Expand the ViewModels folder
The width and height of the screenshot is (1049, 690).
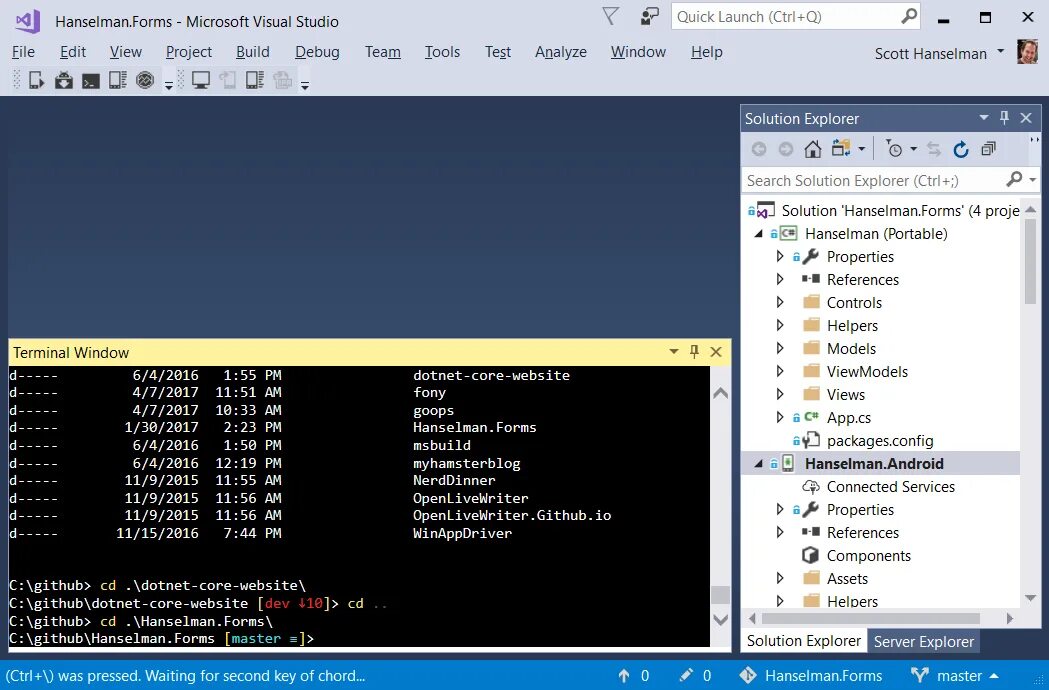coord(779,371)
